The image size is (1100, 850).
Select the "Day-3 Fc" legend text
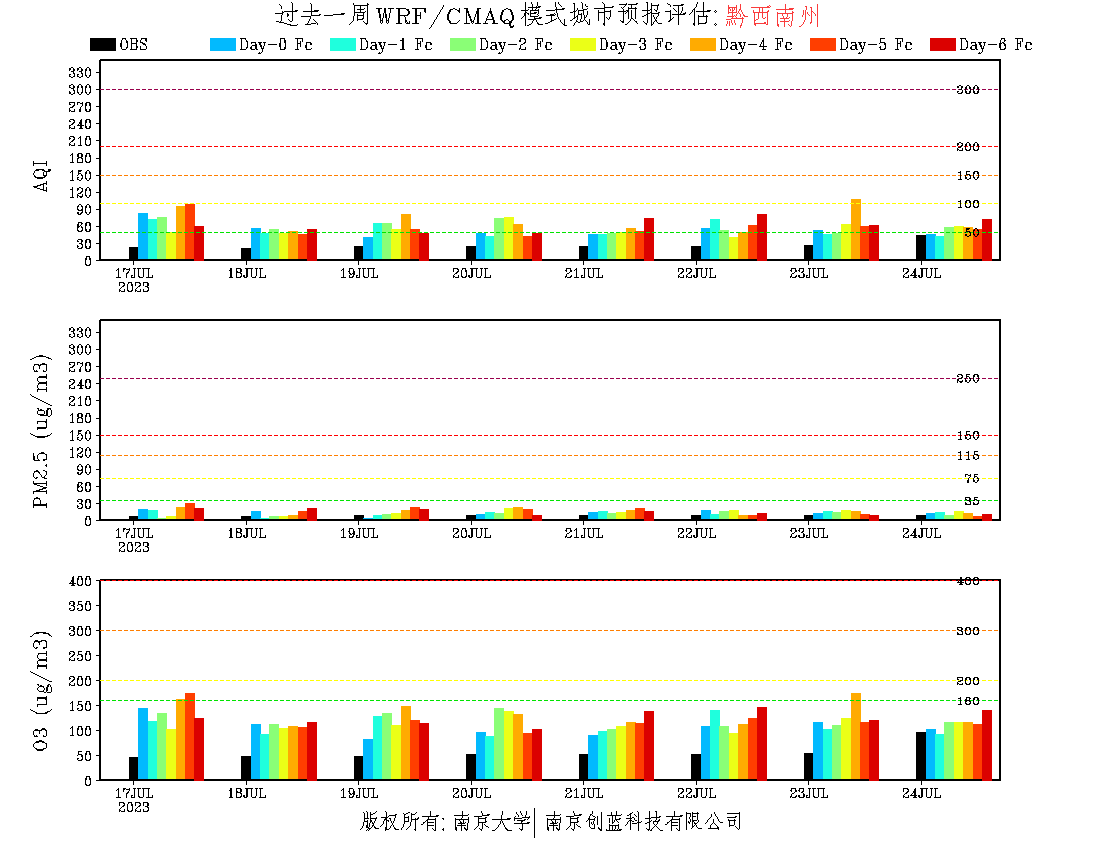636,44
